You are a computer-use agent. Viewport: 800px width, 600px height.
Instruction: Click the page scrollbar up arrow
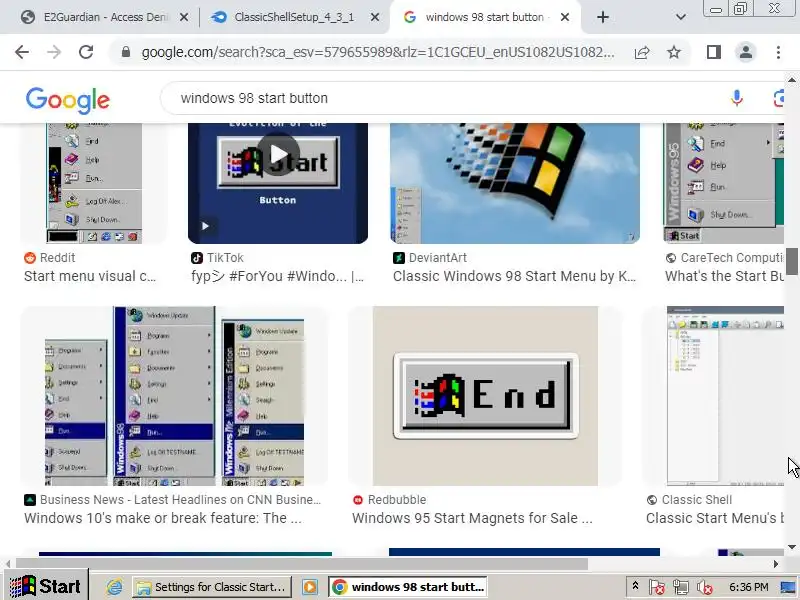tap(792, 80)
